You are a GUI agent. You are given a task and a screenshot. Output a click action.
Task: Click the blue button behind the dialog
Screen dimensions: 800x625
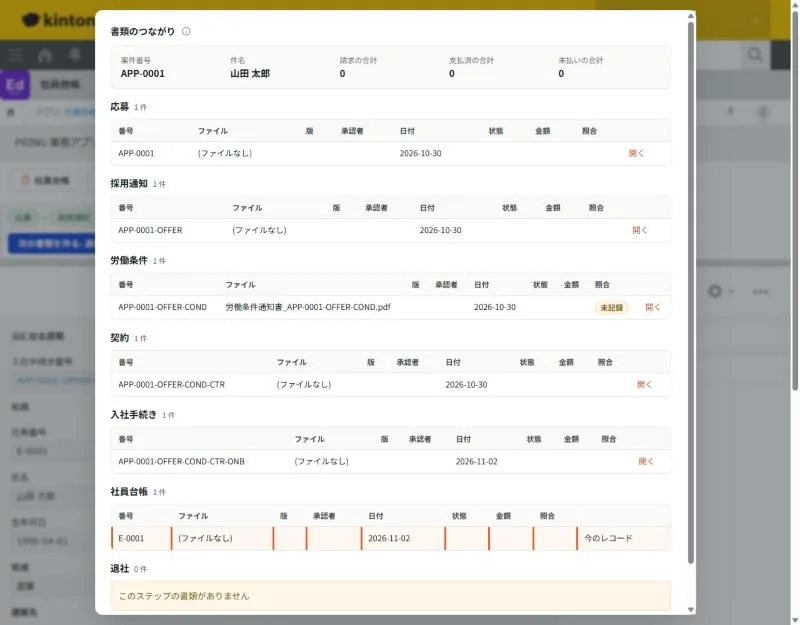pyautogui.click(x=52, y=244)
